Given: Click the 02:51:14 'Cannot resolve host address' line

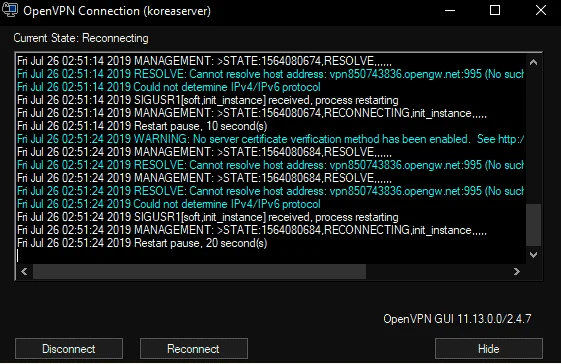Looking at the screenshot, I should click(270, 74).
